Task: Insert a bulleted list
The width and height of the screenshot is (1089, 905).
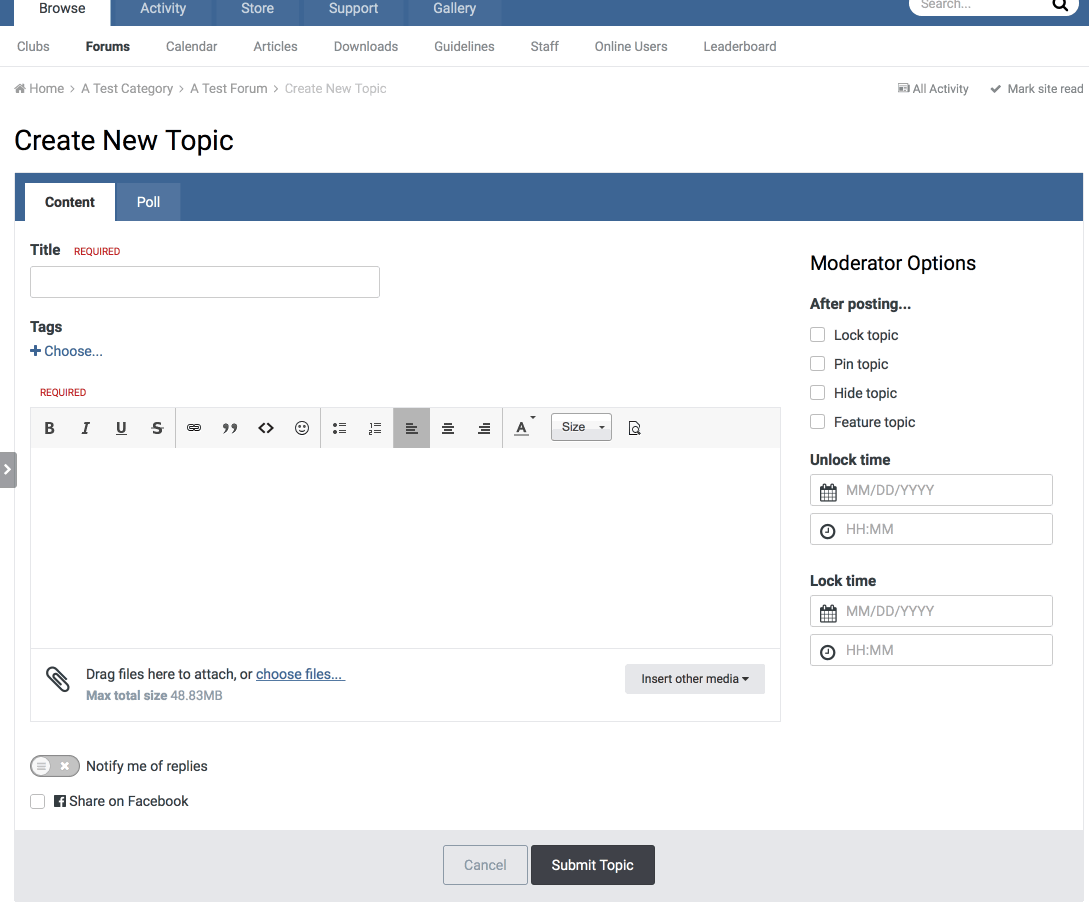Action: [x=339, y=428]
